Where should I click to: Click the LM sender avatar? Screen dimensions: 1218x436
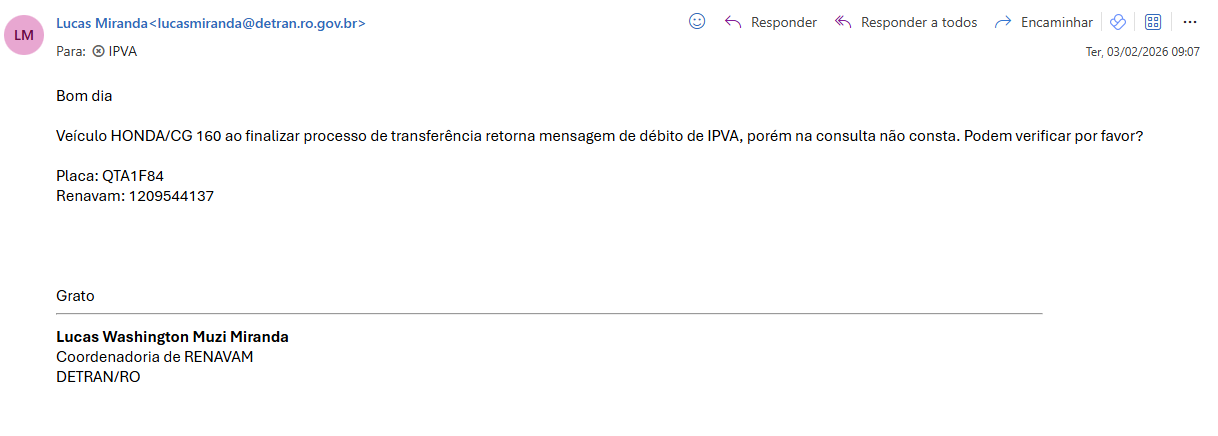point(24,35)
